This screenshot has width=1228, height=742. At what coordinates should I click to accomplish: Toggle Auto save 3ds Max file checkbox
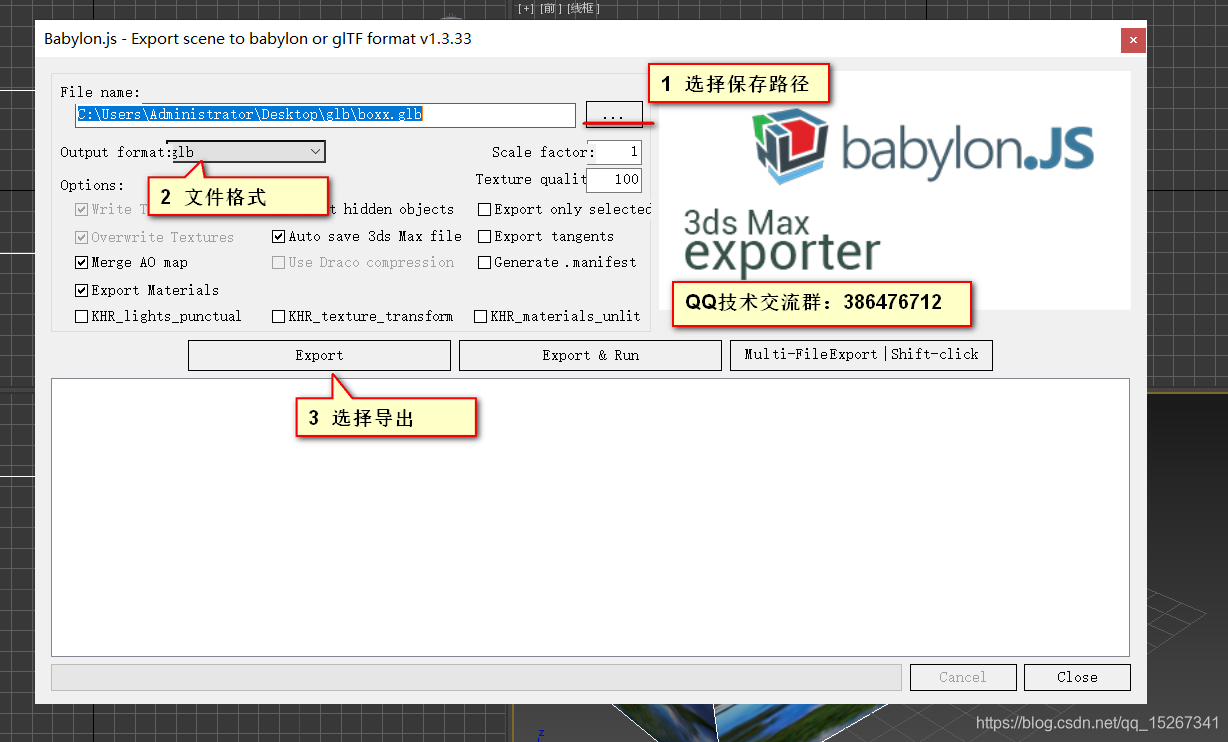point(279,237)
